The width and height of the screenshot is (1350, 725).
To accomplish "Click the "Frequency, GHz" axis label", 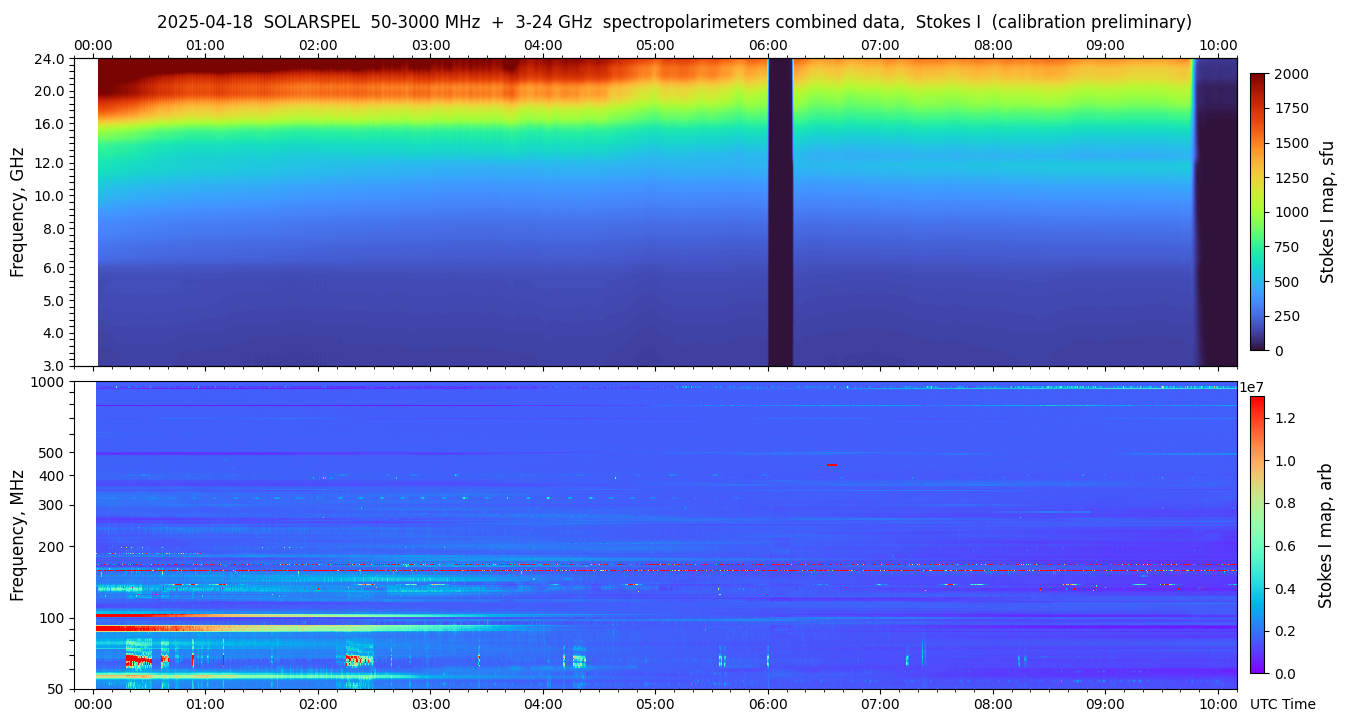I will [x=17, y=212].
